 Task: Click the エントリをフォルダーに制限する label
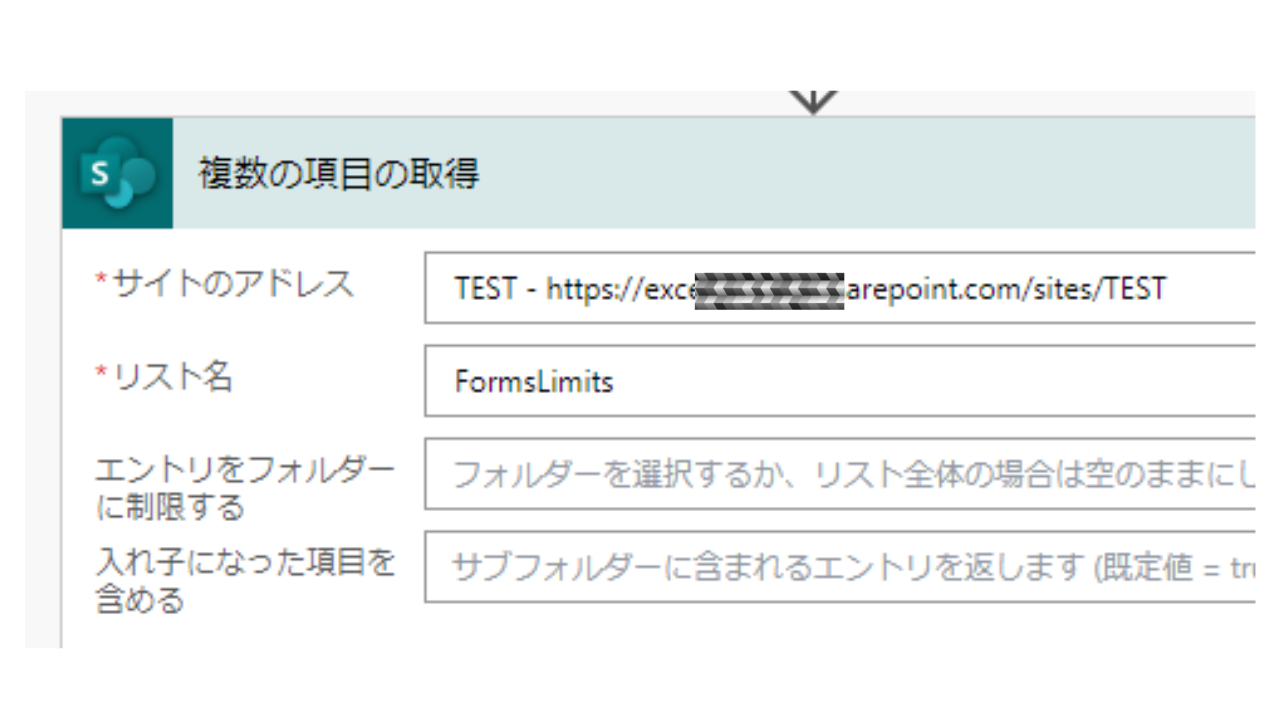245,488
